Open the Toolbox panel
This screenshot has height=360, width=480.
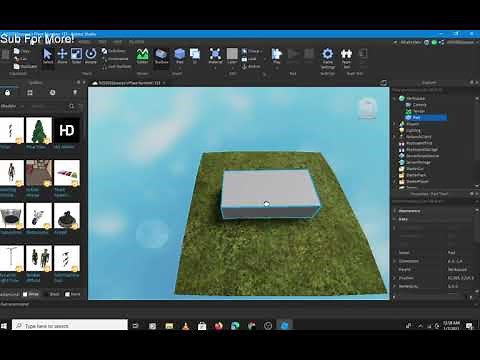click(161, 55)
